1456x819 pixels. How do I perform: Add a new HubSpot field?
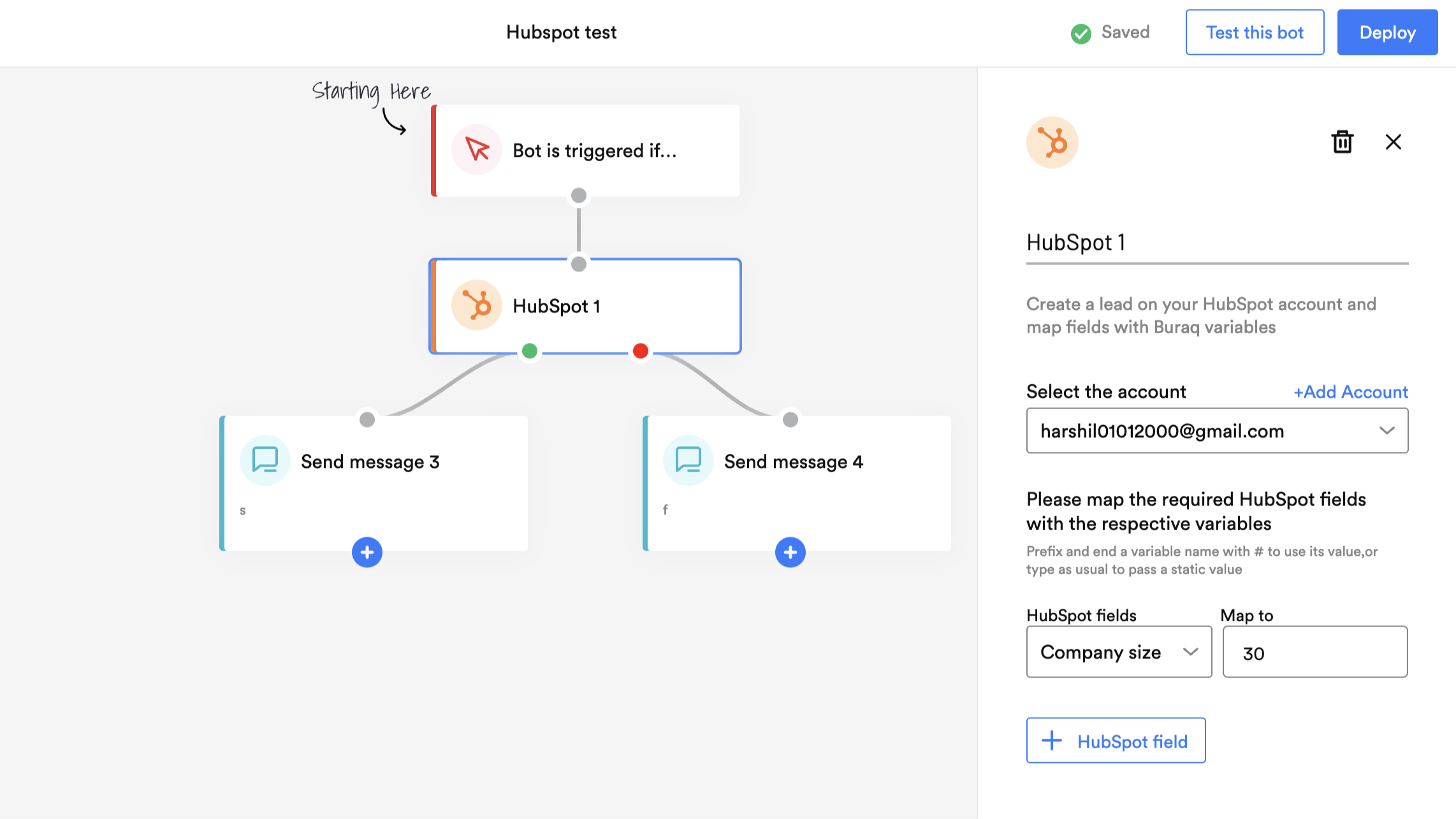[x=1116, y=741]
